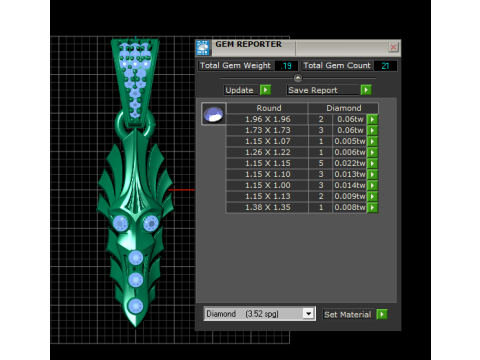Click the 0.009tw weight cell

[x=350, y=196]
